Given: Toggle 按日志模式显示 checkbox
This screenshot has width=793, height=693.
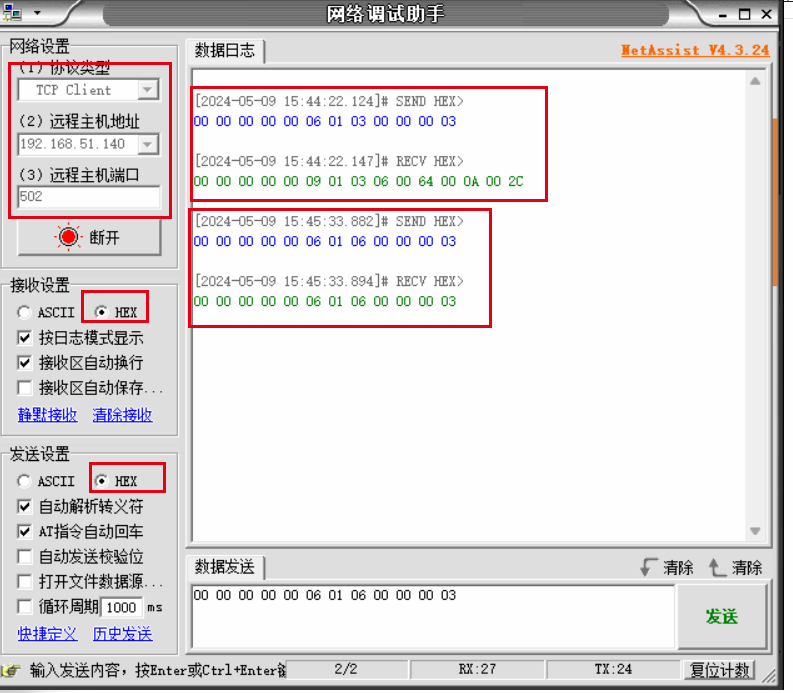Looking at the screenshot, I should pyautogui.click(x=24, y=338).
